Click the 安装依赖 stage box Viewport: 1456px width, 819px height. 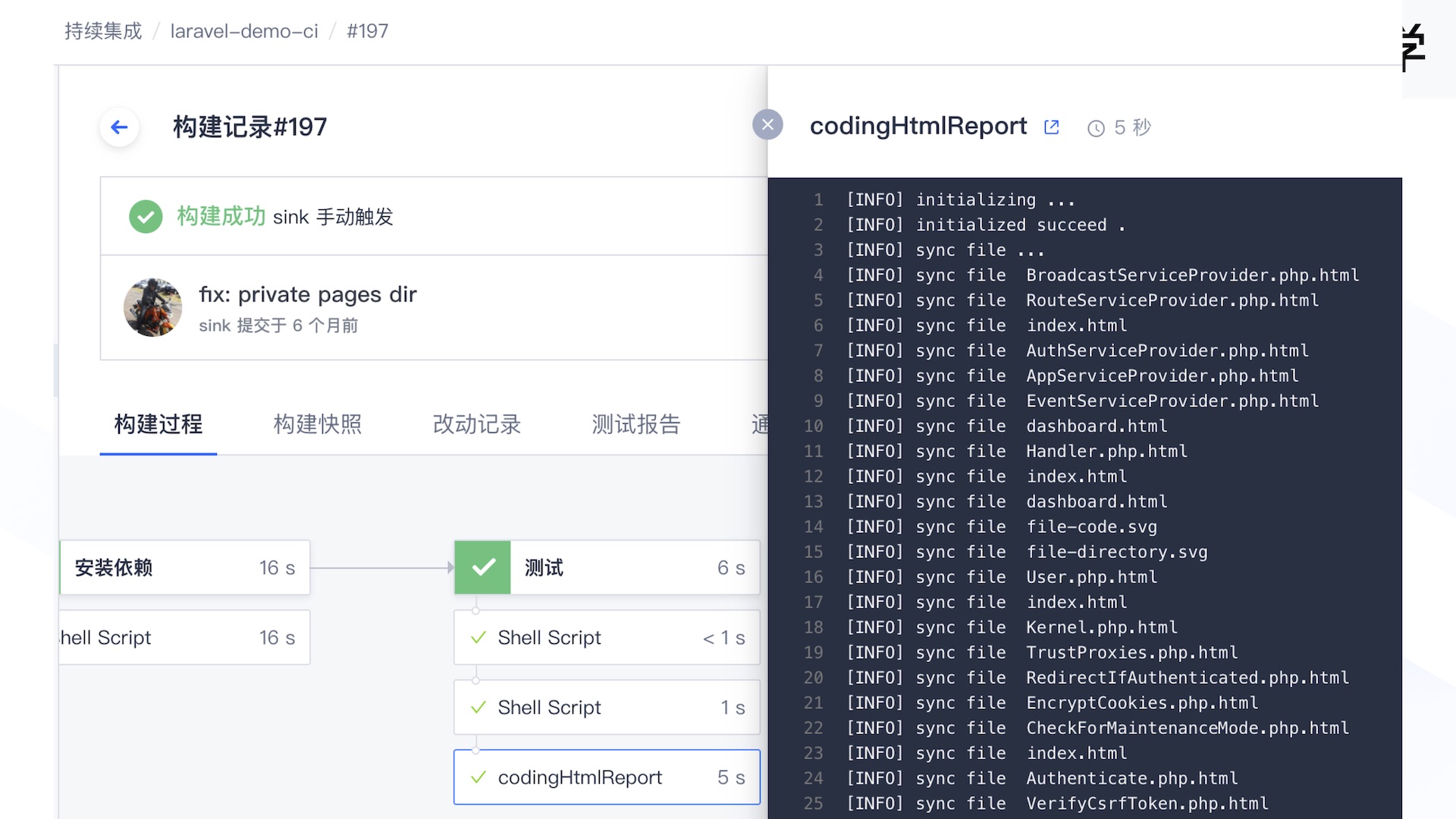pos(184,567)
